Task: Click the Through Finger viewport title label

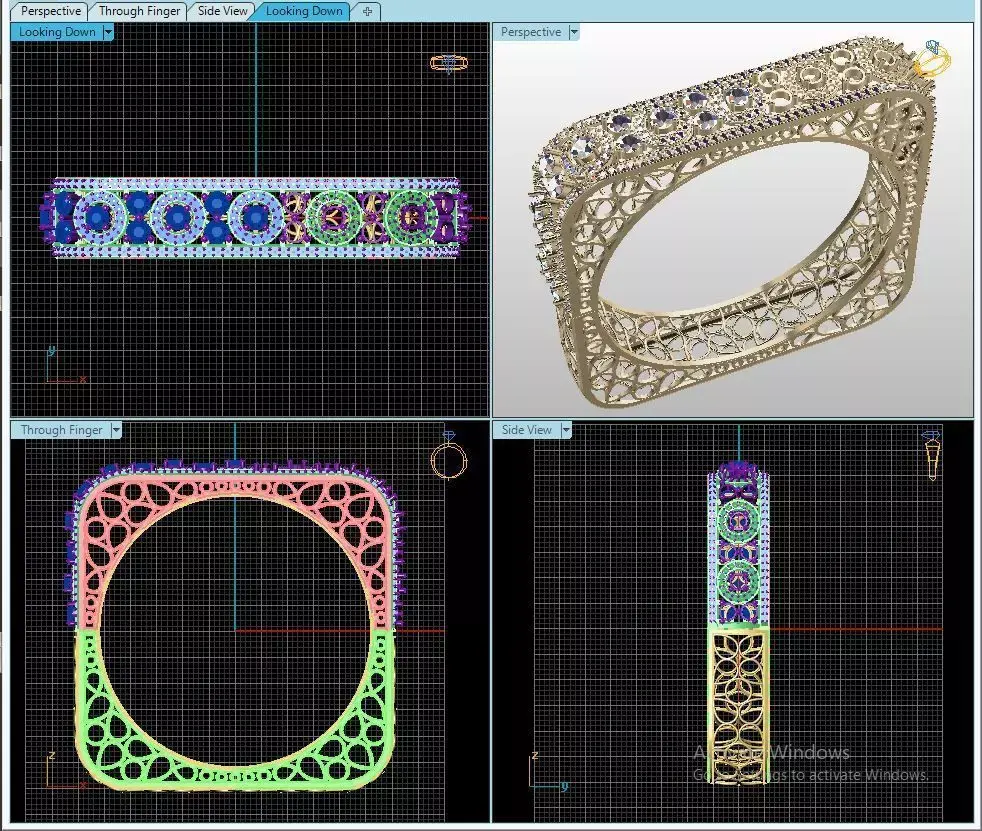Action: click(x=61, y=430)
